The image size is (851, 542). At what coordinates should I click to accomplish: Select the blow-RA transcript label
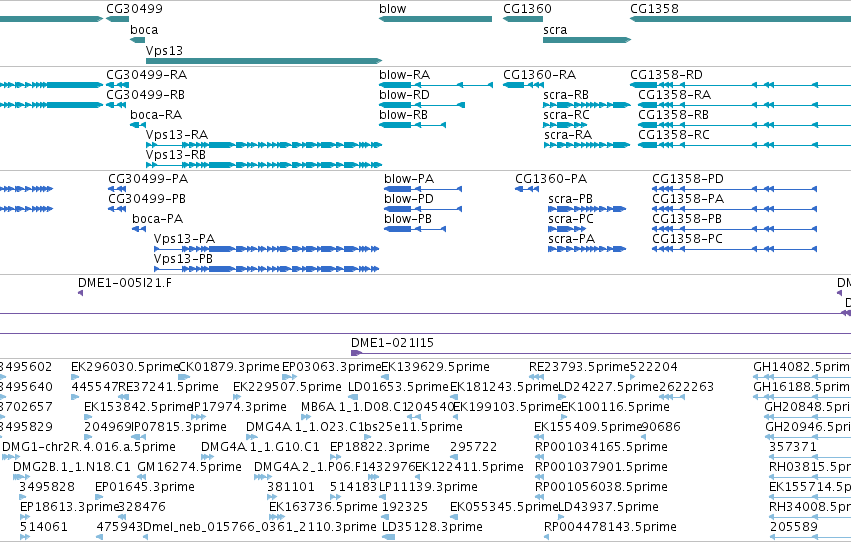(404, 75)
